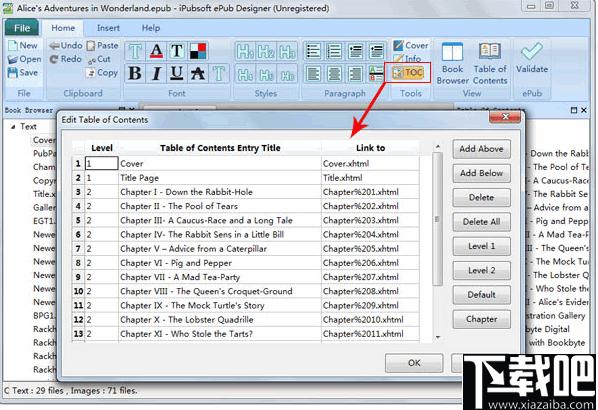
Task: Click the Cover tool icon
Action: (399, 45)
